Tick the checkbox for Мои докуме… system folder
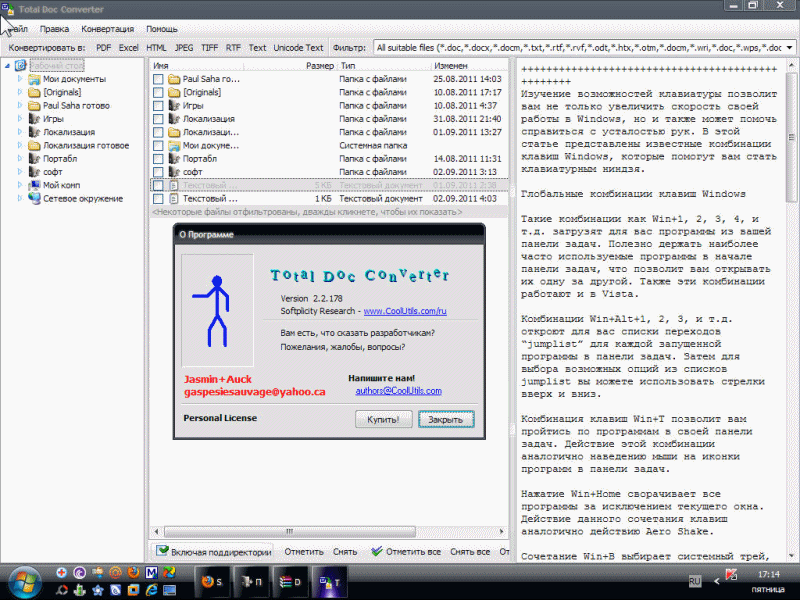 tap(158, 145)
